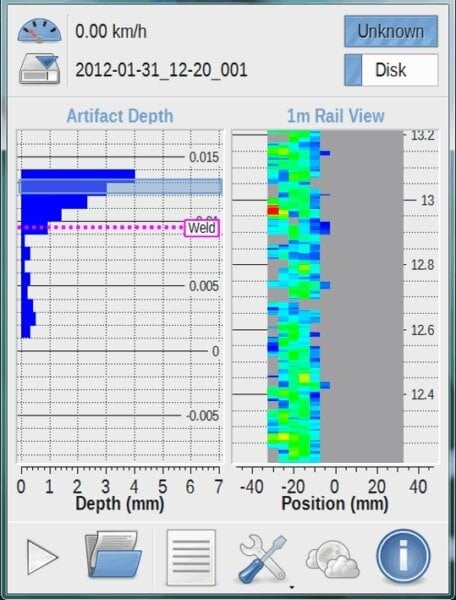456x600 pixels.
Task: Select the 0.00 km/h speed reading
Action: point(111,31)
